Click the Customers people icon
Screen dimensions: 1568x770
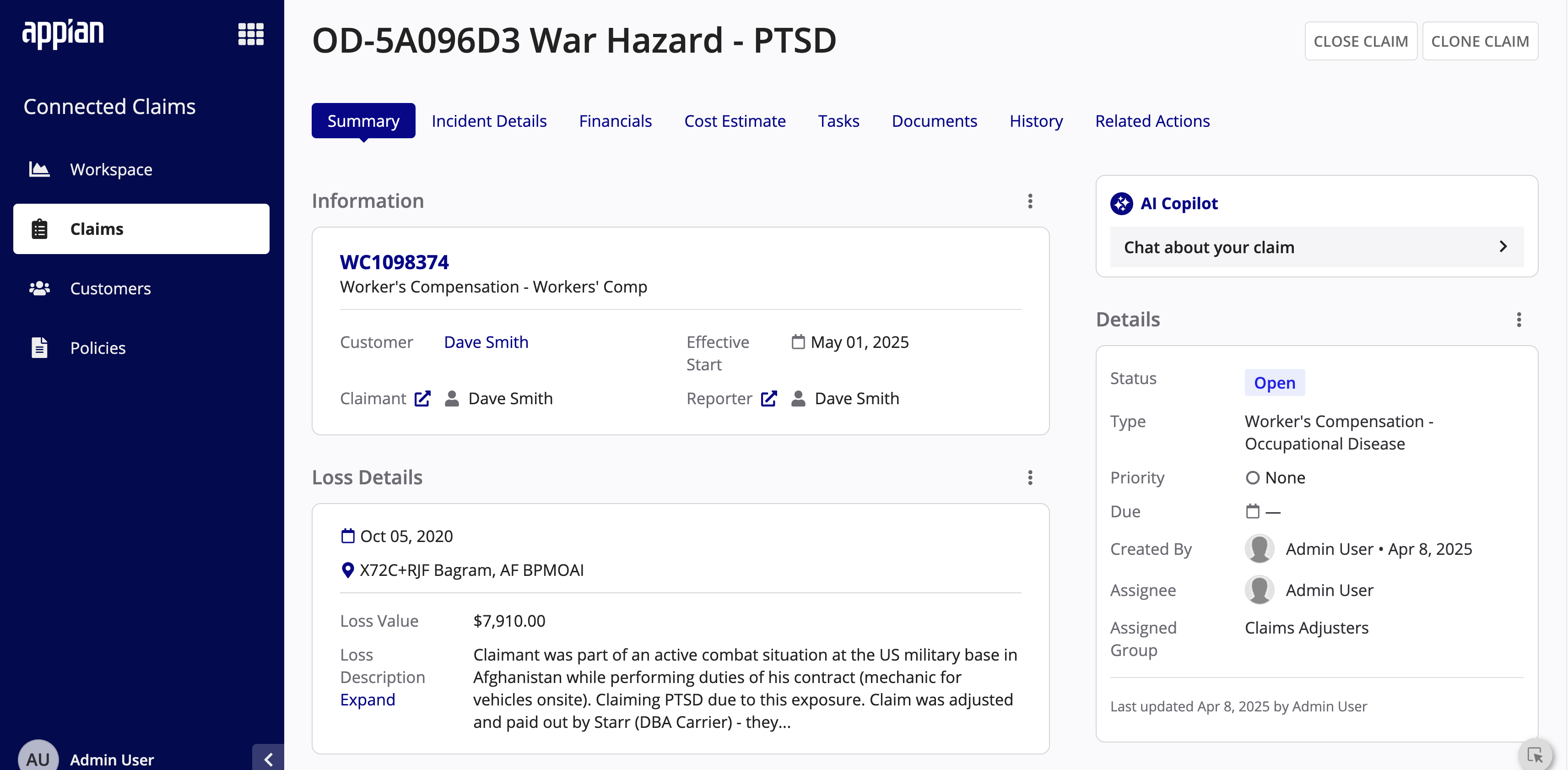pos(39,288)
